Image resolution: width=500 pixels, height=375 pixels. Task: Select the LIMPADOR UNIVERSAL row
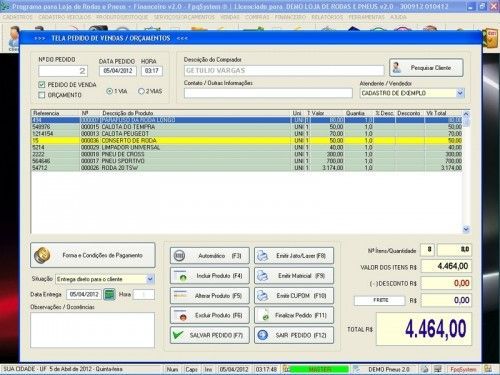247,147
